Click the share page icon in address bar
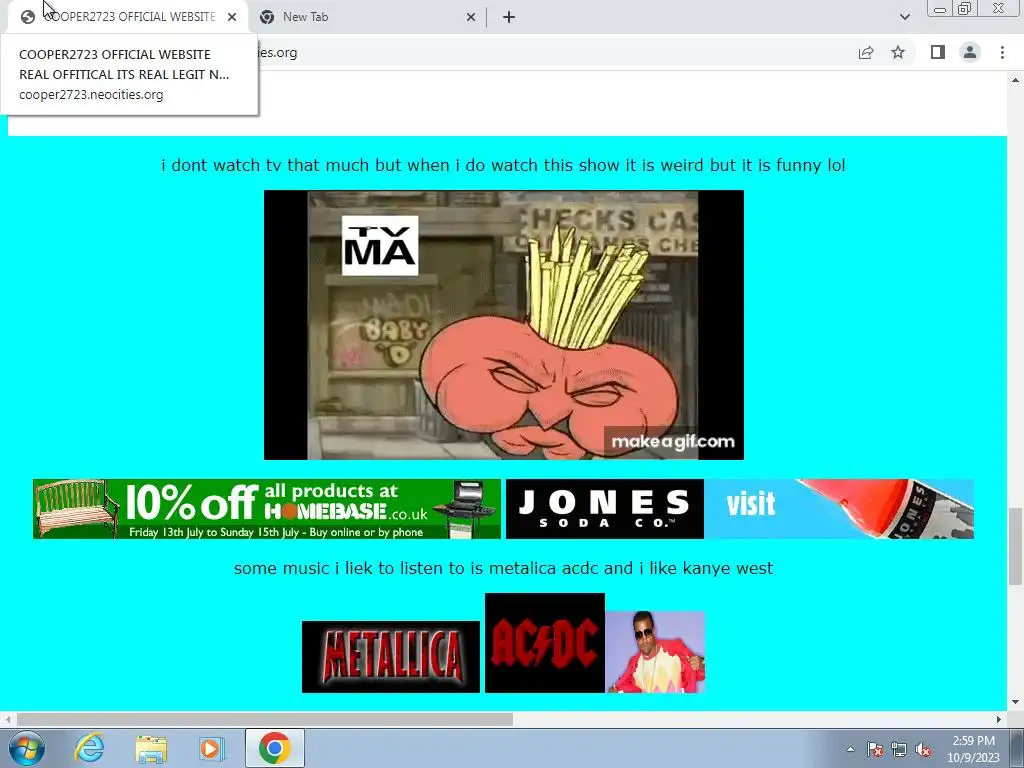Screen dimensions: 1024x768 866,52
